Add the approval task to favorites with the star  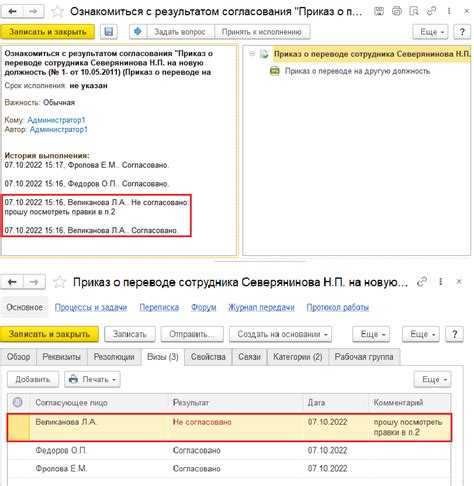tap(58, 12)
